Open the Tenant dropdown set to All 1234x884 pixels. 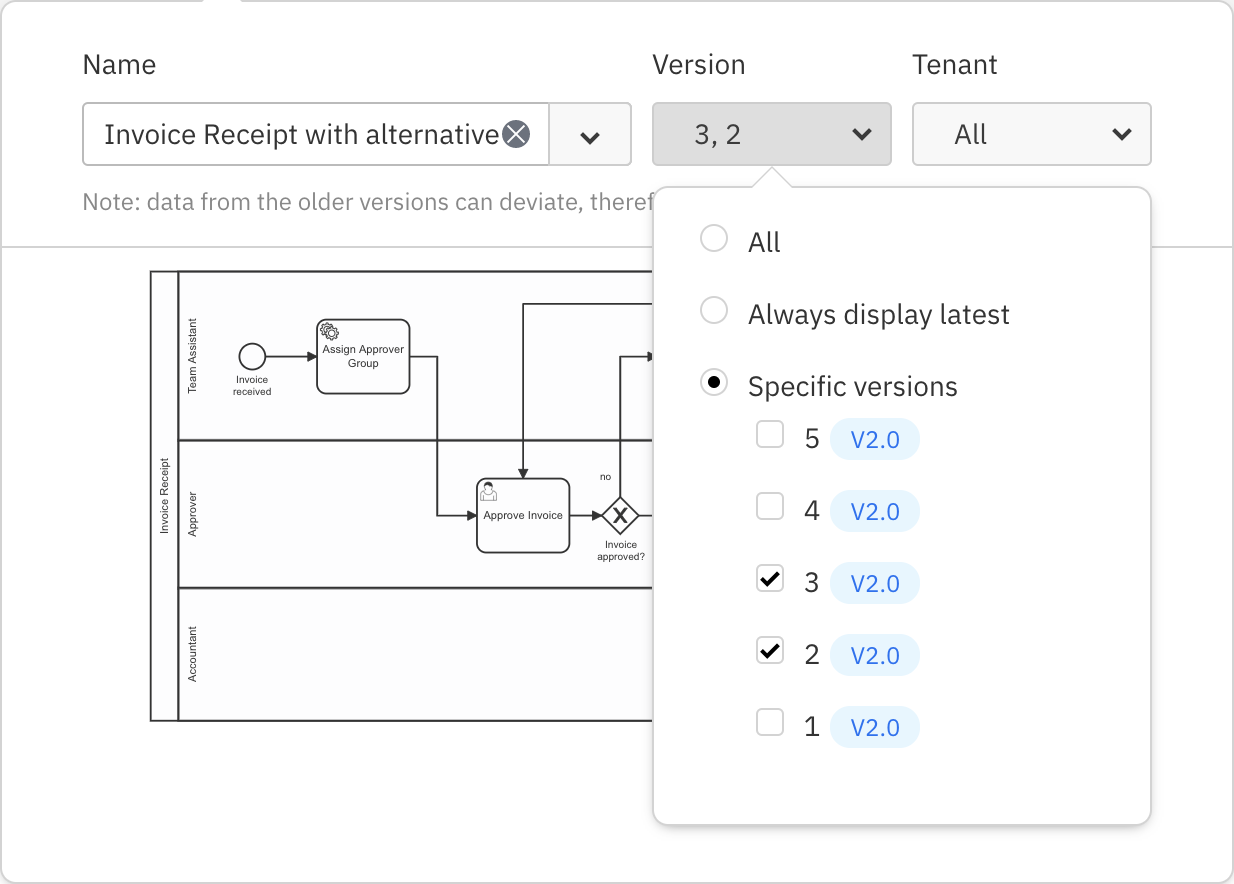coord(1031,135)
